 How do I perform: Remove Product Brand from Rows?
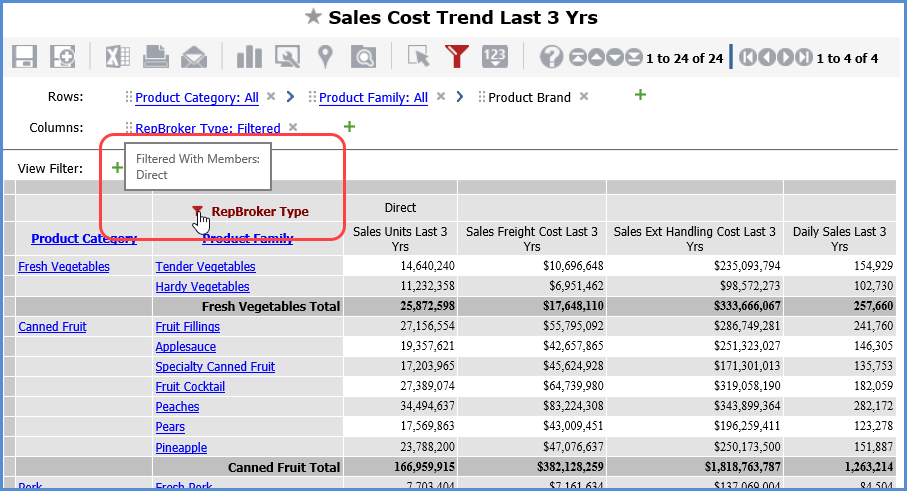(584, 97)
